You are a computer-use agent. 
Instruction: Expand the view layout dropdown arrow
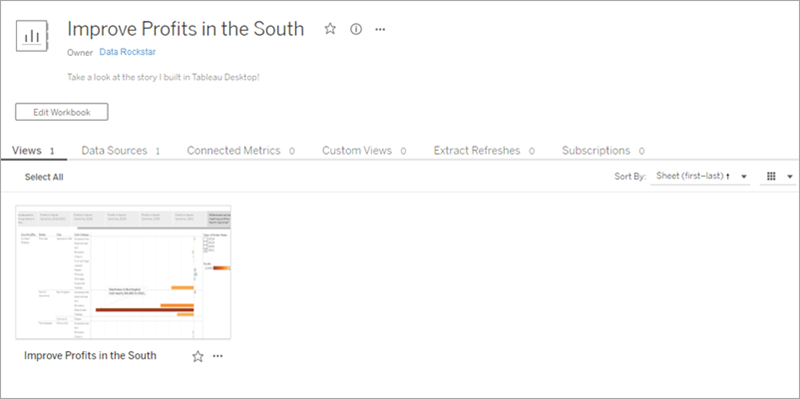tap(790, 177)
